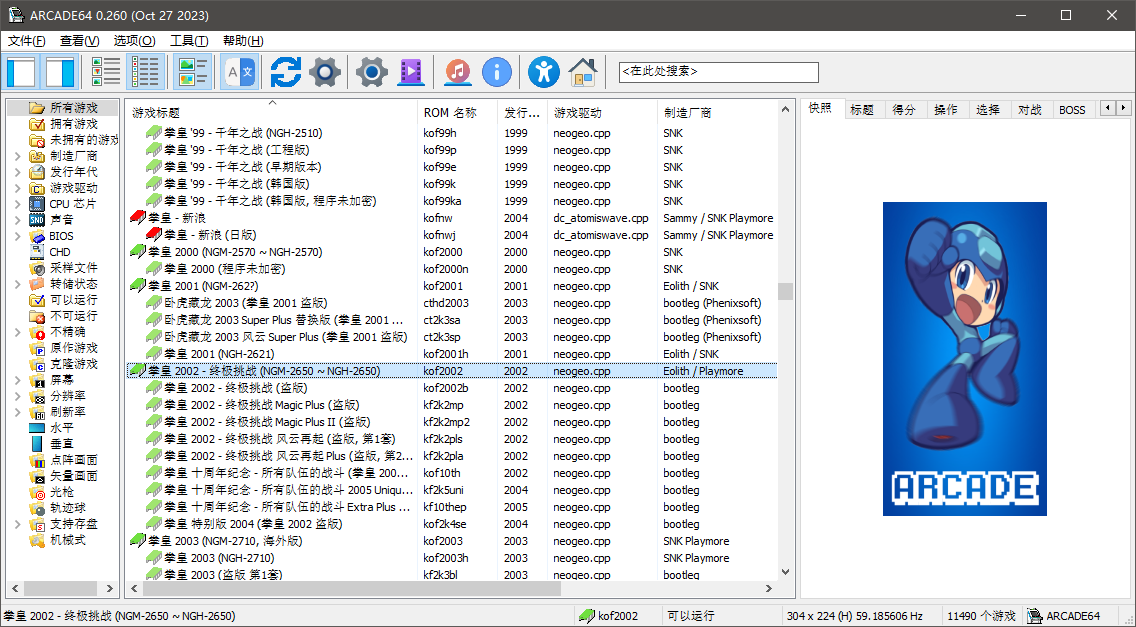Select 不可运行 filter in the tree
The image size is (1136, 627).
[73, 315]
